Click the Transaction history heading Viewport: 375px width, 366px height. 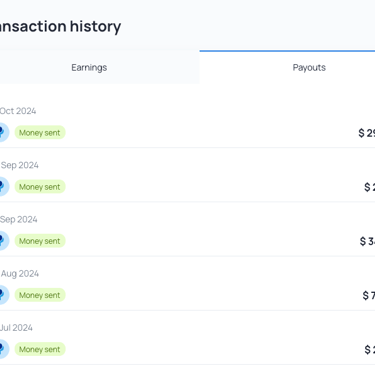click(x=60, y=26)
